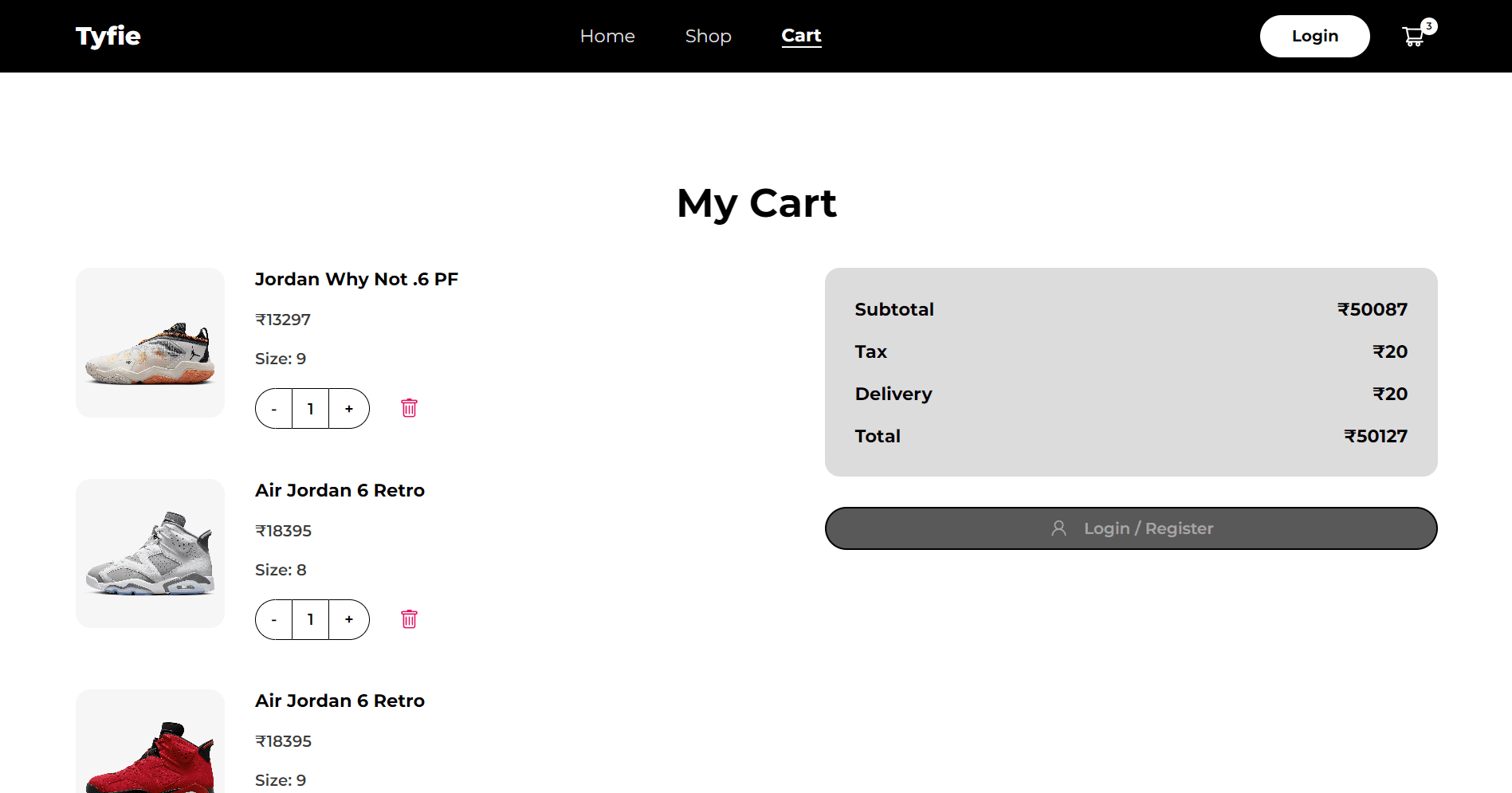Click the Tyfie logo
1512x793 pixels.
108,36
